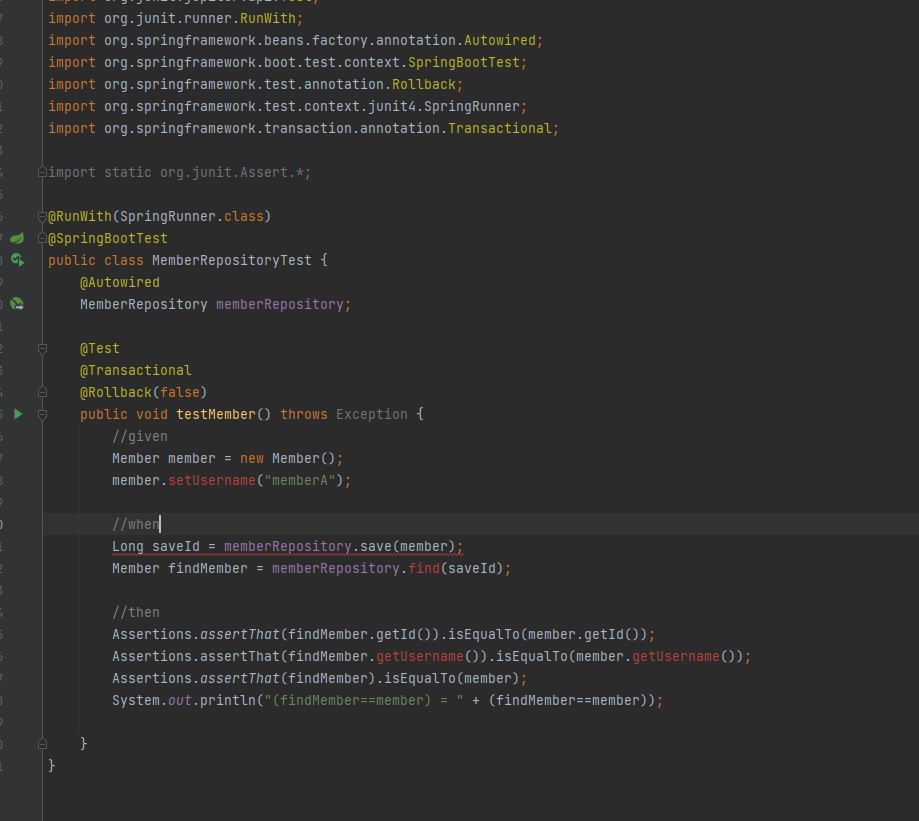Collapse the testMember method body fold marker
Viewport: 919px width, 821px height.
pyautogui.click(x=42, y=414)
